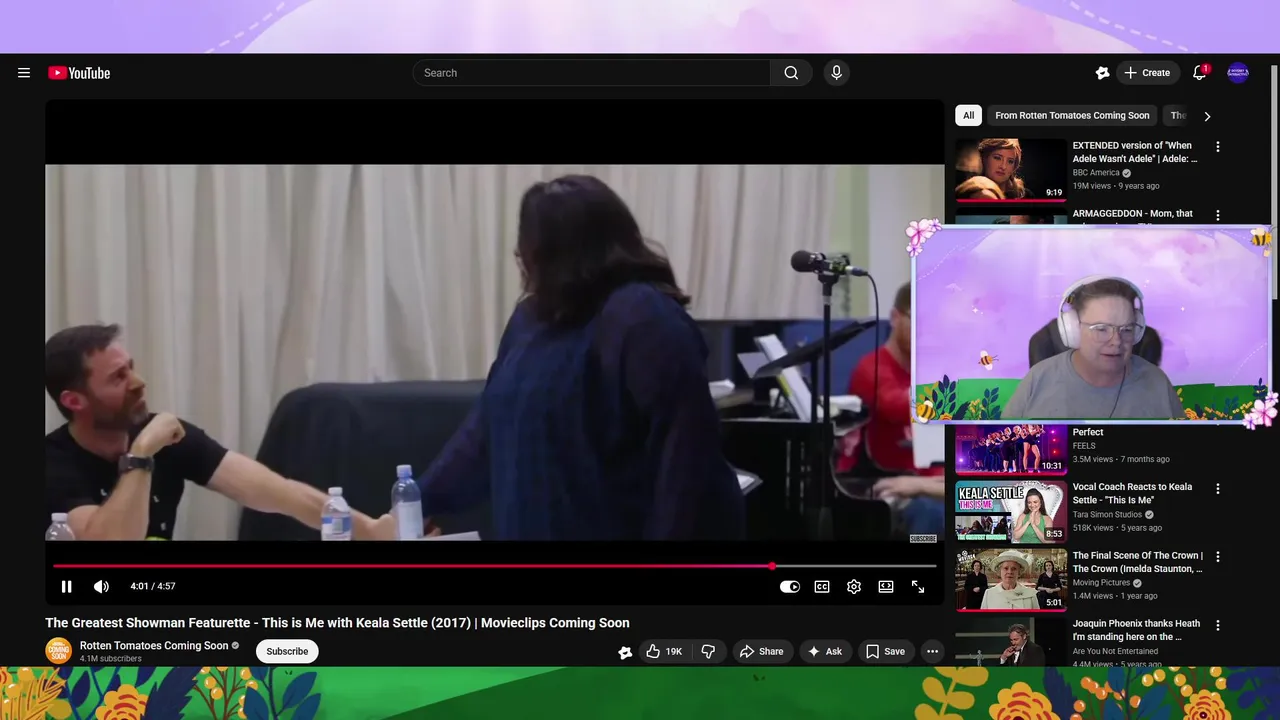
Task: Open the Adele extended version thumbnail
Action: (1011, 170)
